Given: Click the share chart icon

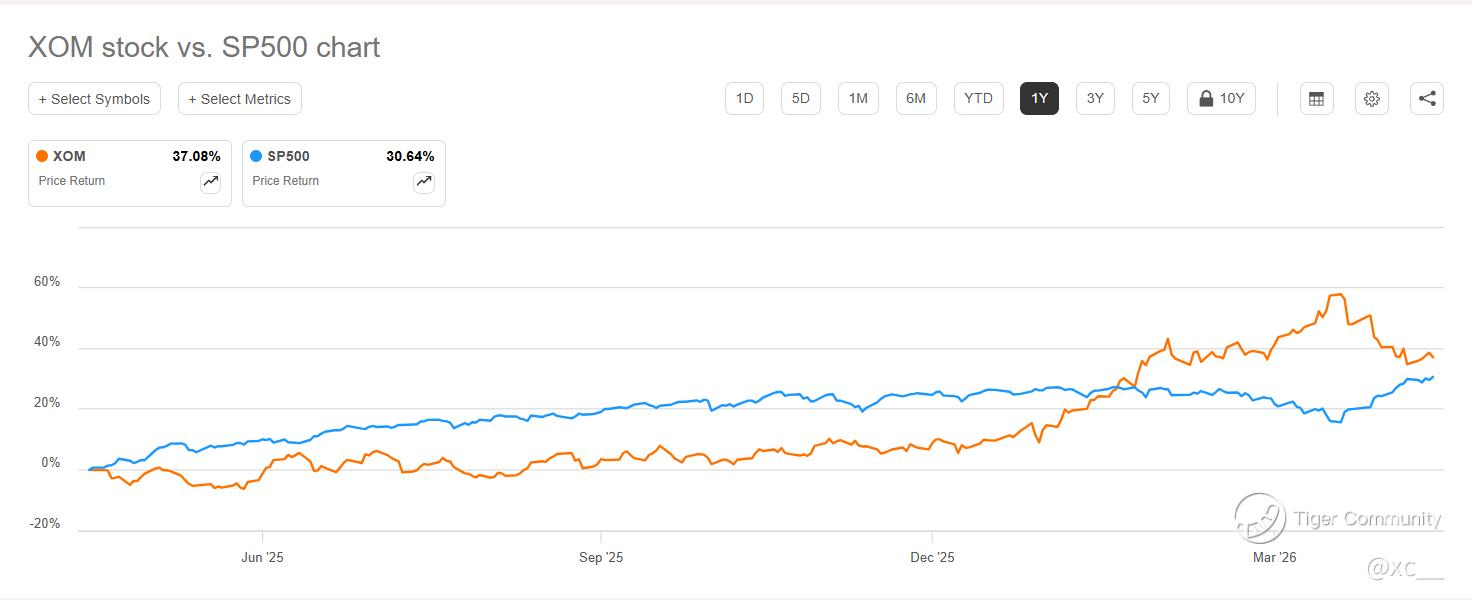Looking at the screenshot, I should click(x=1427, y=98).
